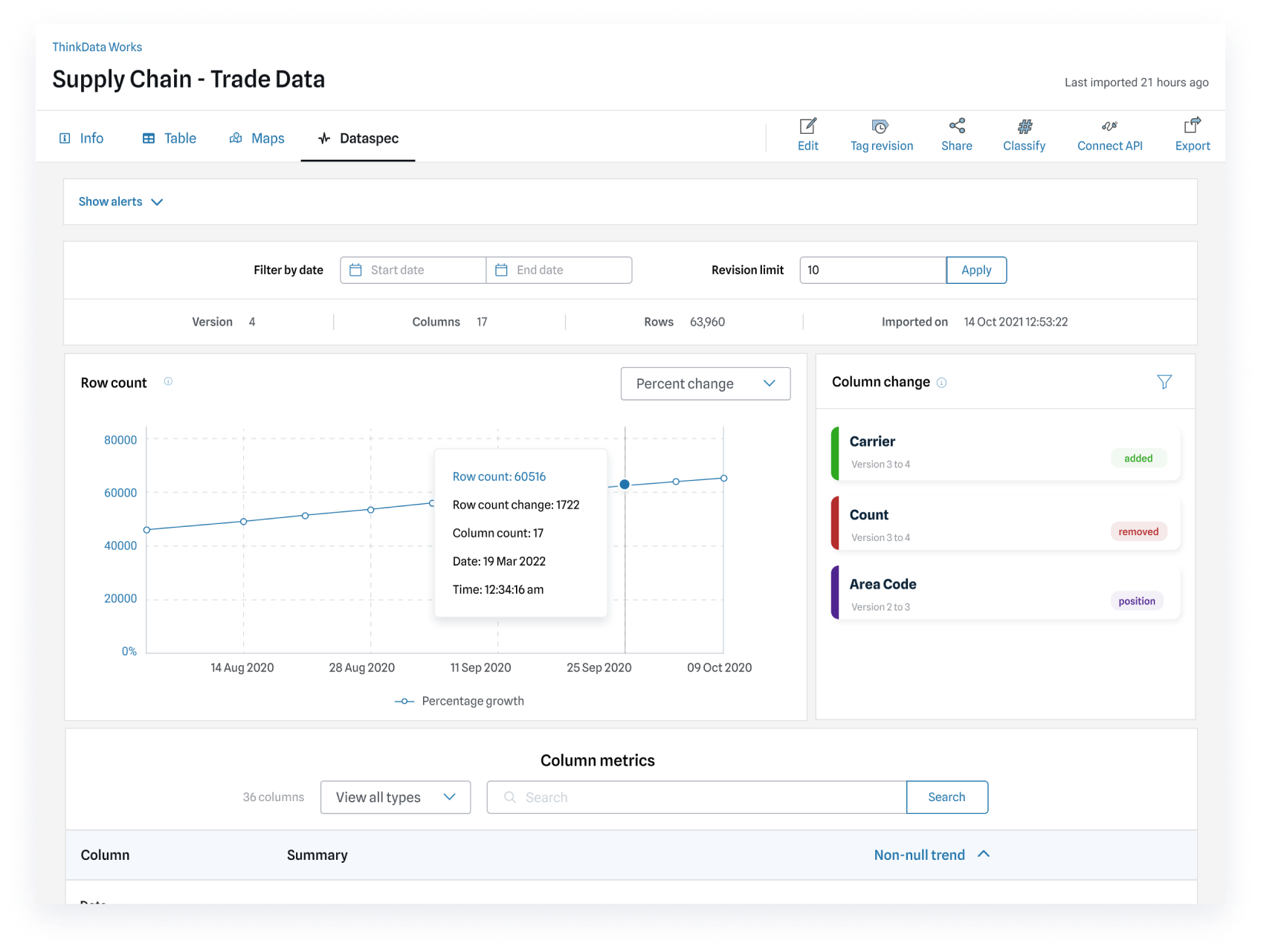Click the 'Version 3 to 4' text under Carrier
This screenshot has width=1261, height=952.
click(880, 464)
